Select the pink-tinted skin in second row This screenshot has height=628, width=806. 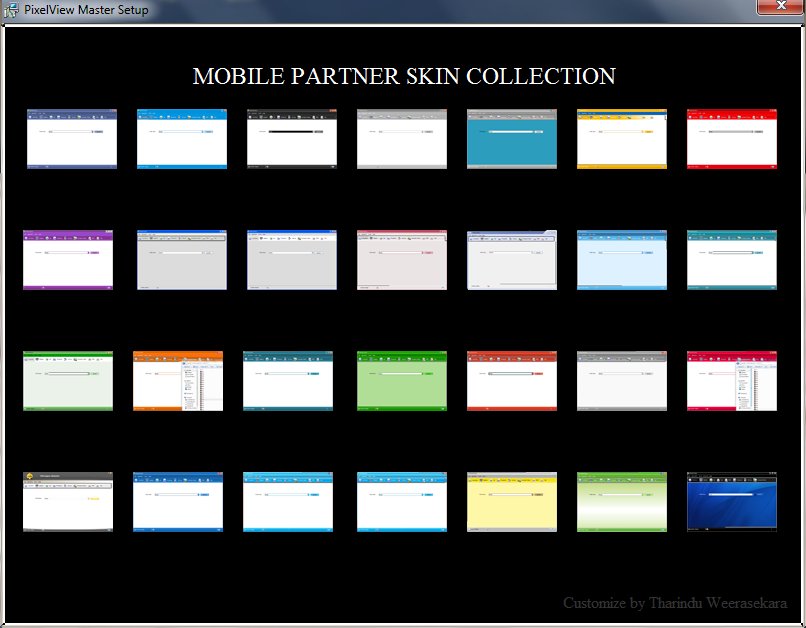click(401, 259)
